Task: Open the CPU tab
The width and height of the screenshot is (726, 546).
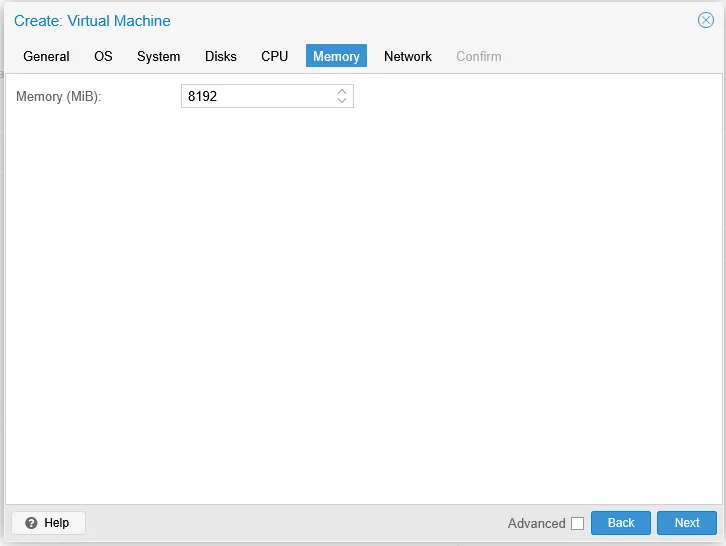Action: tap(274, 56)
